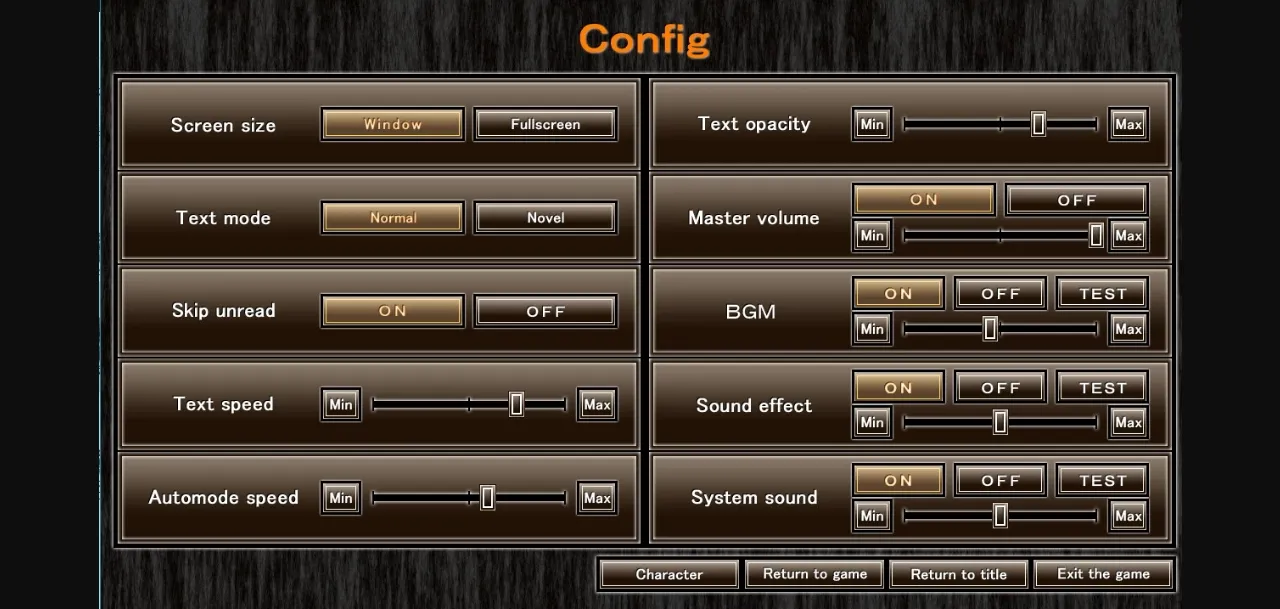Return to game from Config

click(814, 574)
